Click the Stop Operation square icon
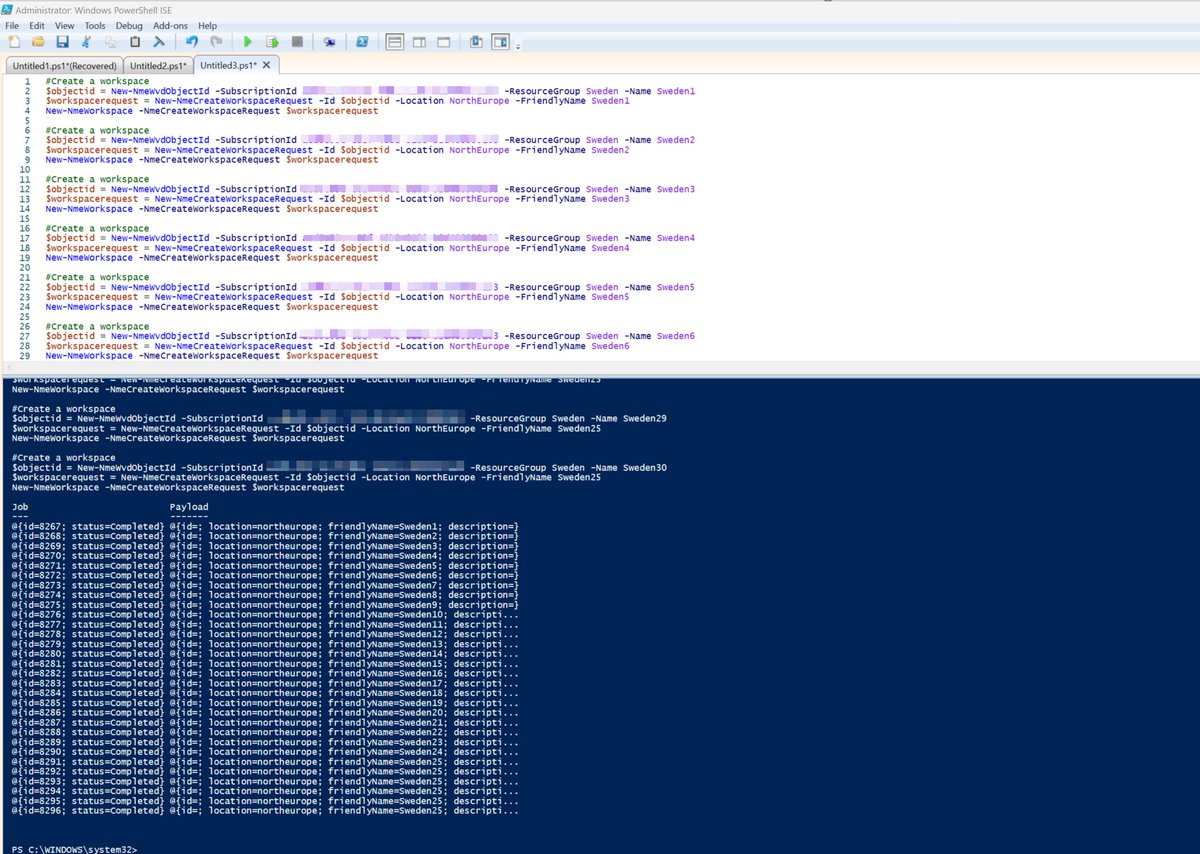 pyautogui.click(x=297, y=42)
